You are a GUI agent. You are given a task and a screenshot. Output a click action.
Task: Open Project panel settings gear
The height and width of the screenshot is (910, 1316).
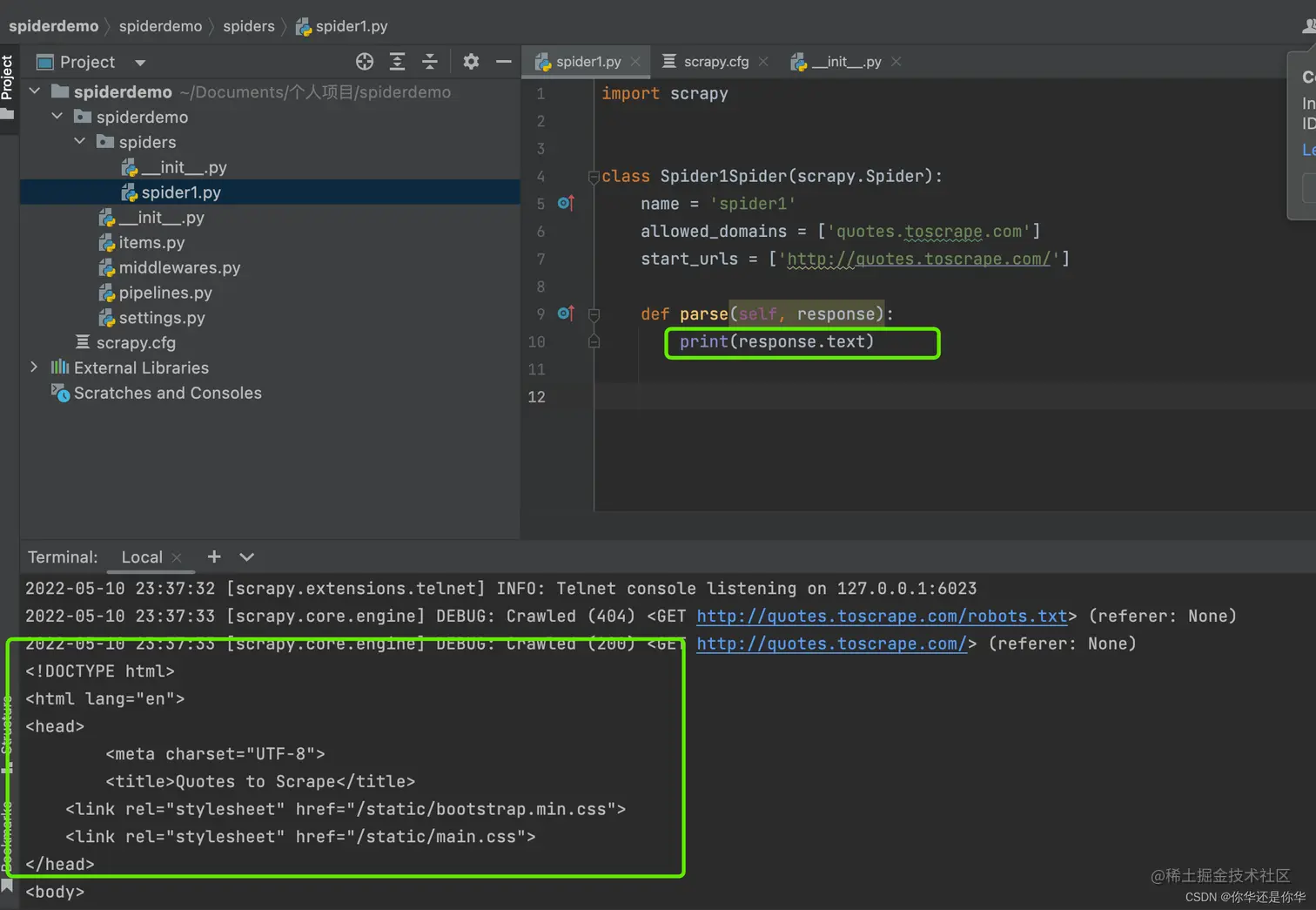[x=471, y=61]
